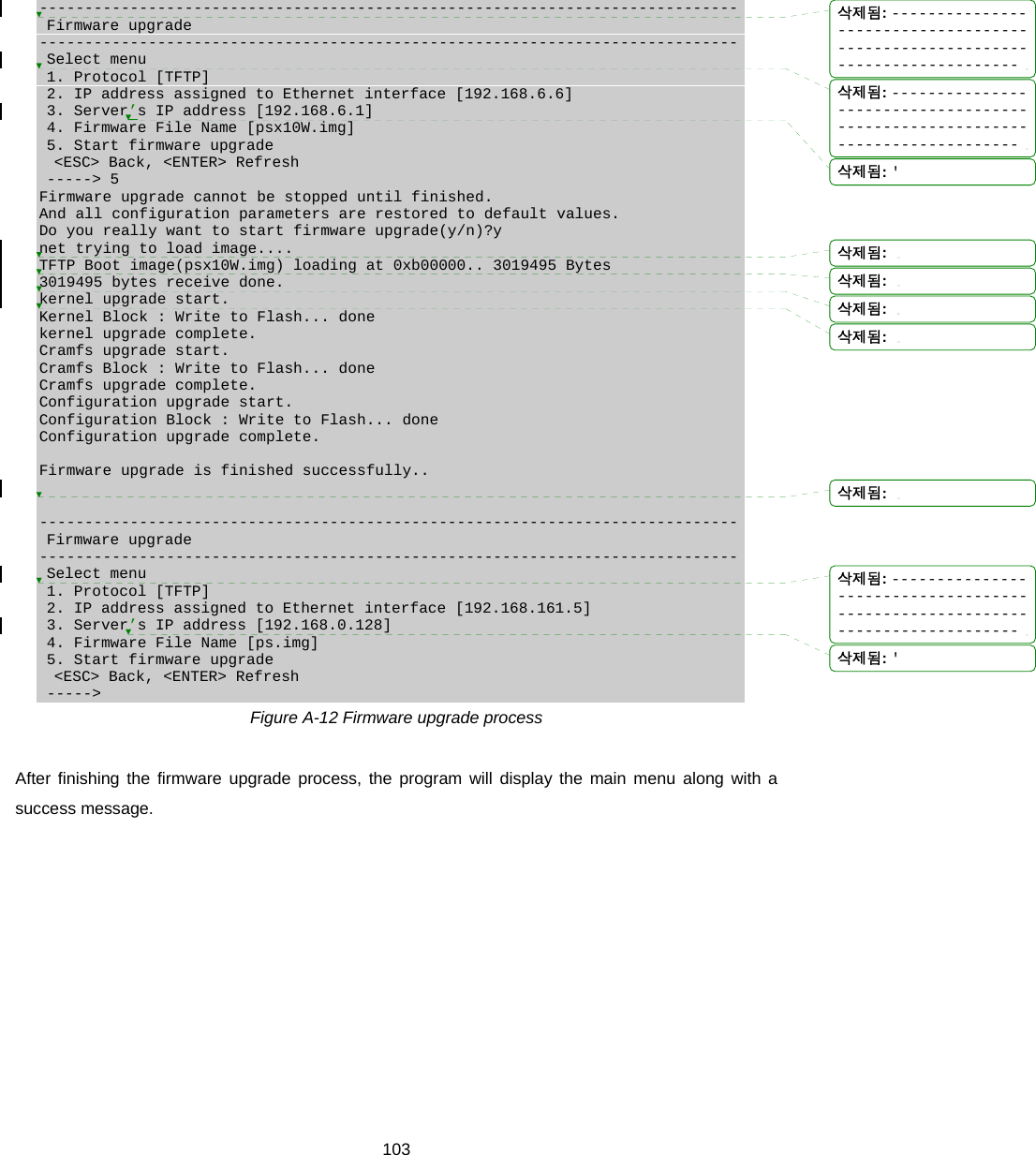Viewport: 1036px width, 1155px height.
Task: Click the line 'Server's IP address [192.168.6.1]'
Action: tap(210, 111)
